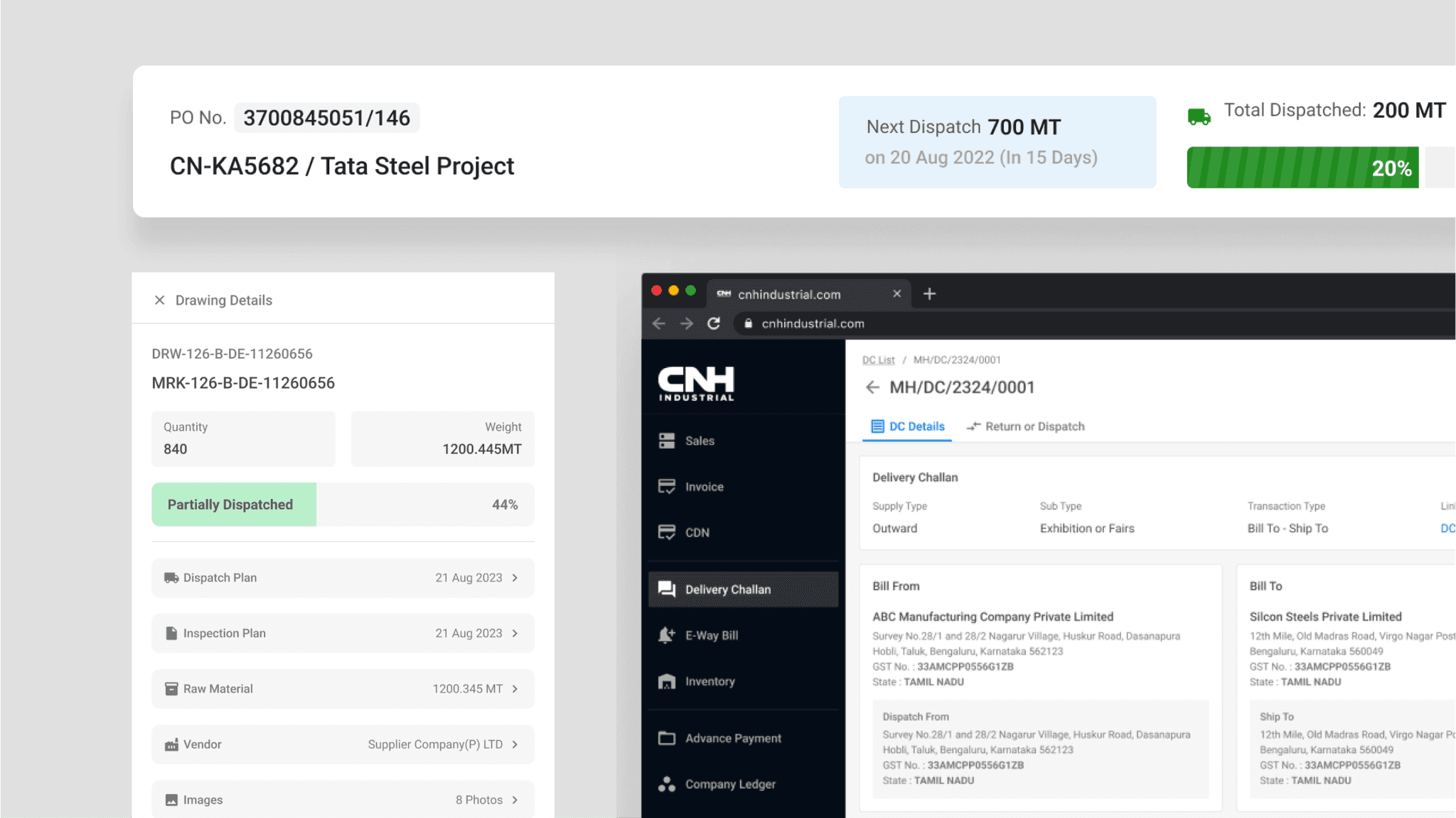Image resolution: width=1456 pixels, height=818 pixels.
Task: Click the browser reload icon
Action: (x=714, y=323)
